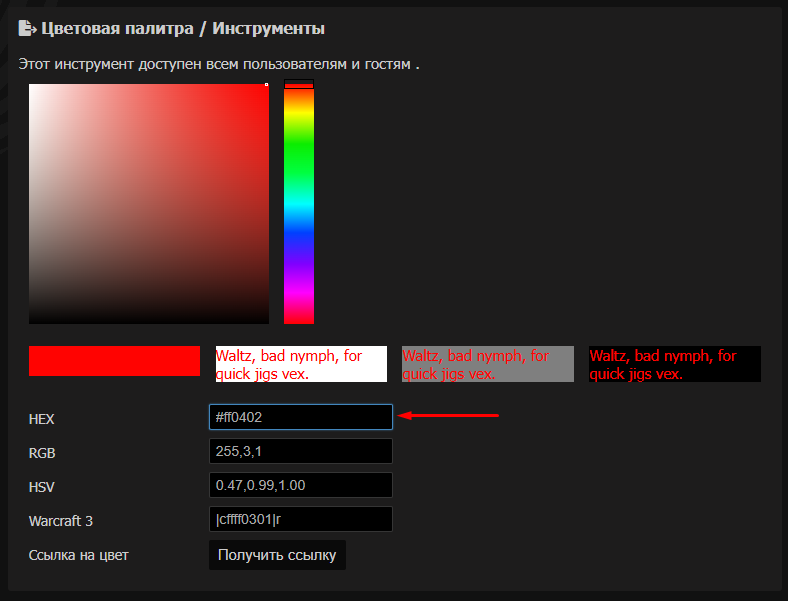
Task: Click the hue slider handle at top
Action: (x=299, y=84)
